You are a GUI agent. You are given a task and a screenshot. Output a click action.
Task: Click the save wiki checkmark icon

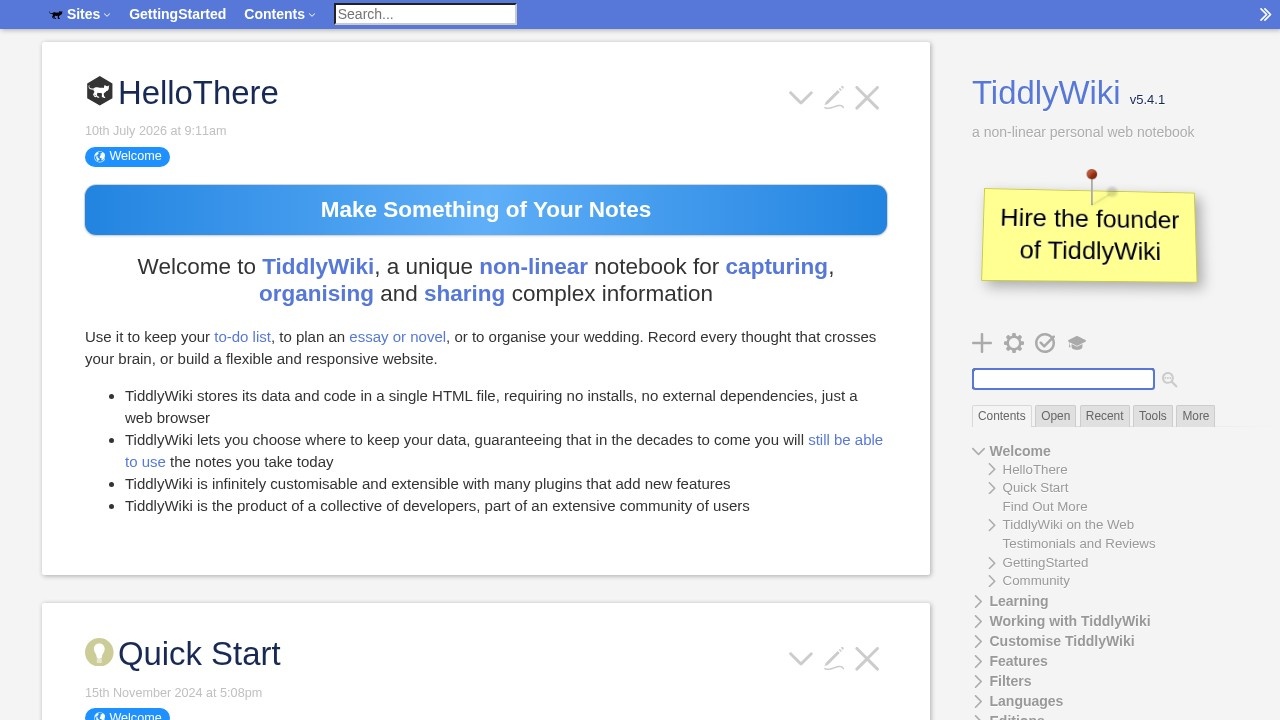point(1045,343)
